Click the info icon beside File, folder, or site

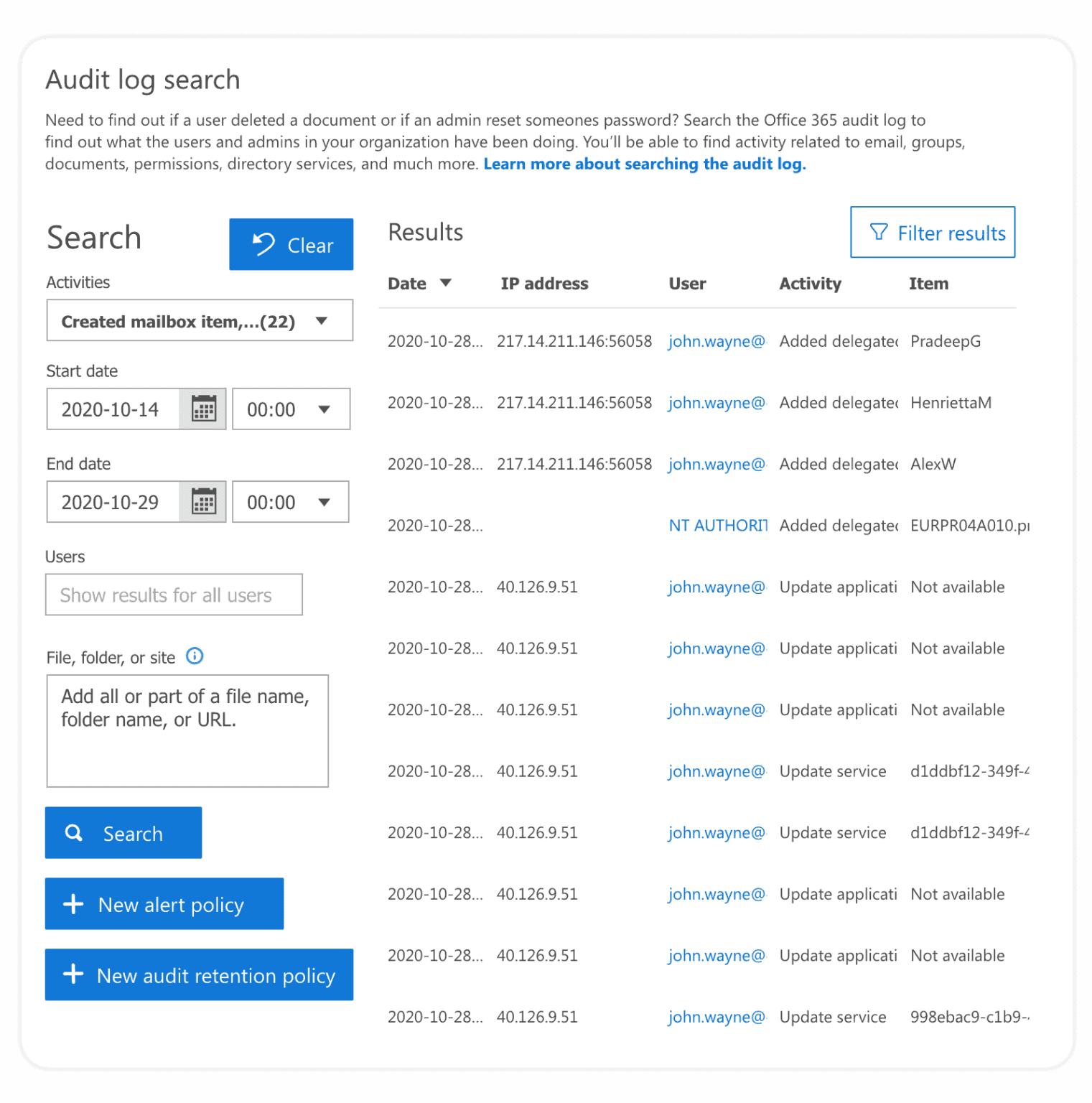click(194, 656)
